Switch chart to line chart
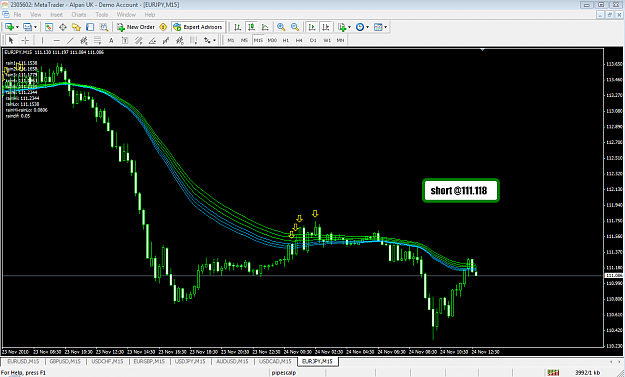Screen dimensions: 625x377 point(265,27)
